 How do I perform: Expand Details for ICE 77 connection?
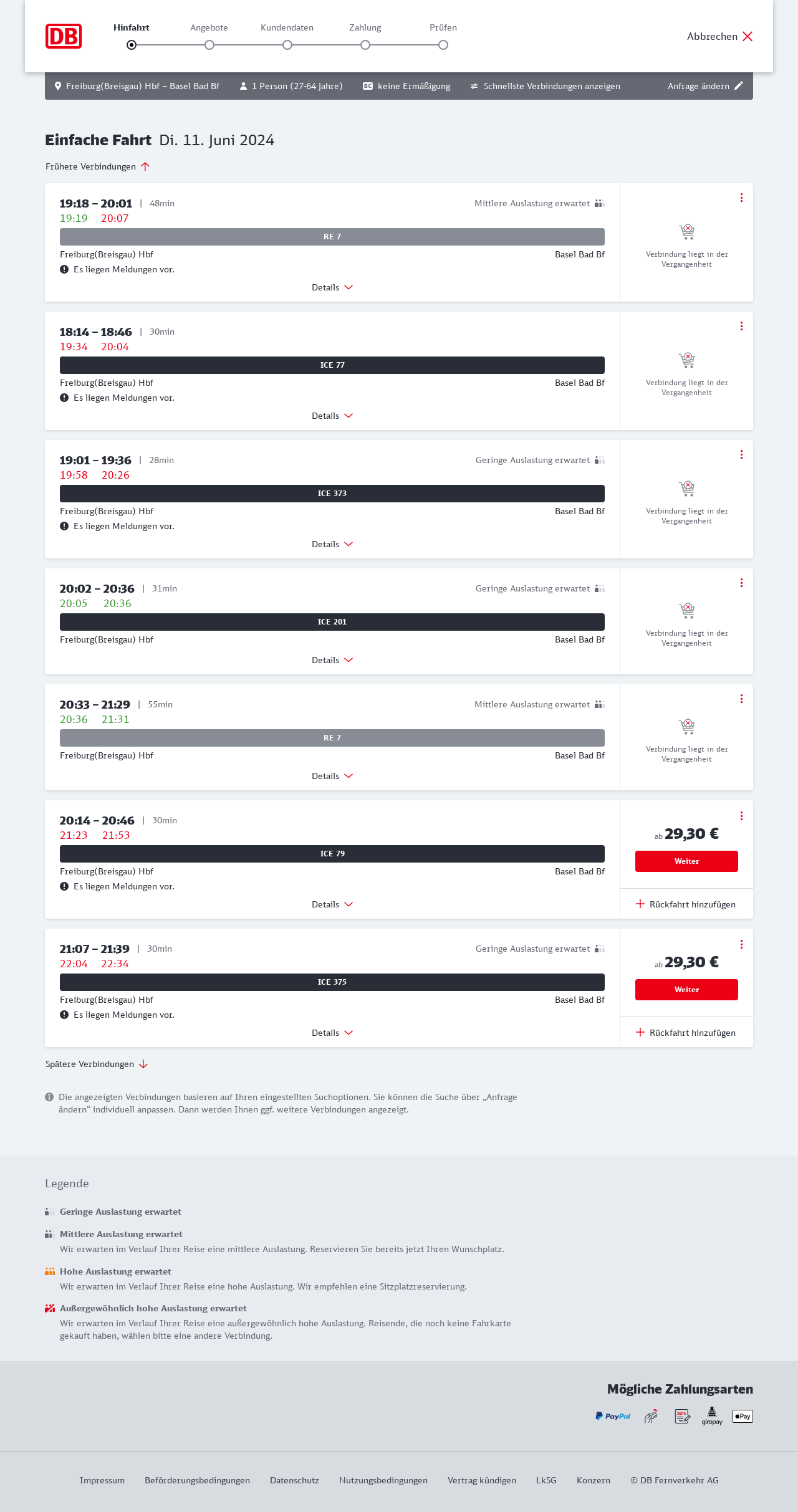coord(332,416)
